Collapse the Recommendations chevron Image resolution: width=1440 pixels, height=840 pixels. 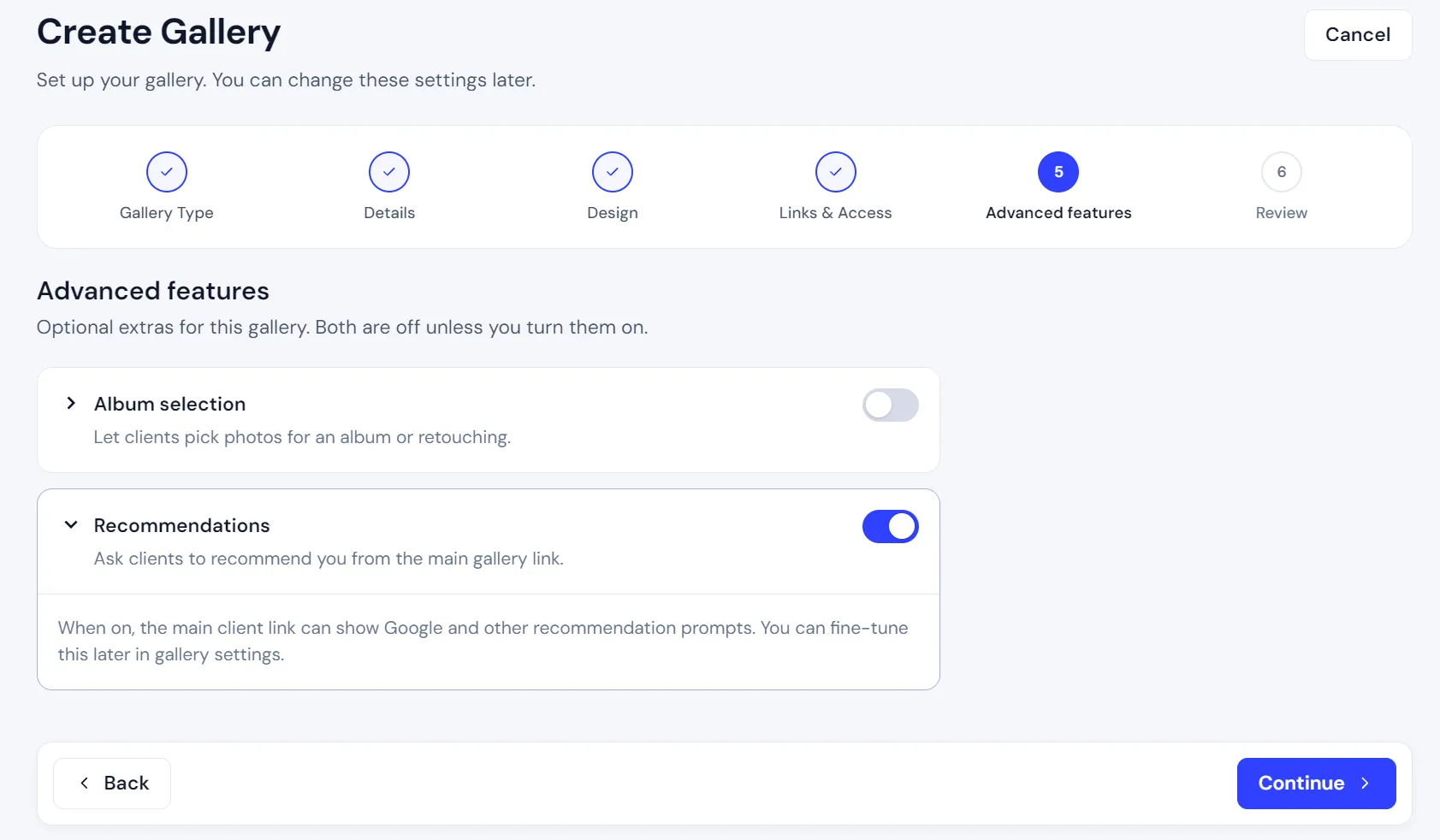point(72,524)
